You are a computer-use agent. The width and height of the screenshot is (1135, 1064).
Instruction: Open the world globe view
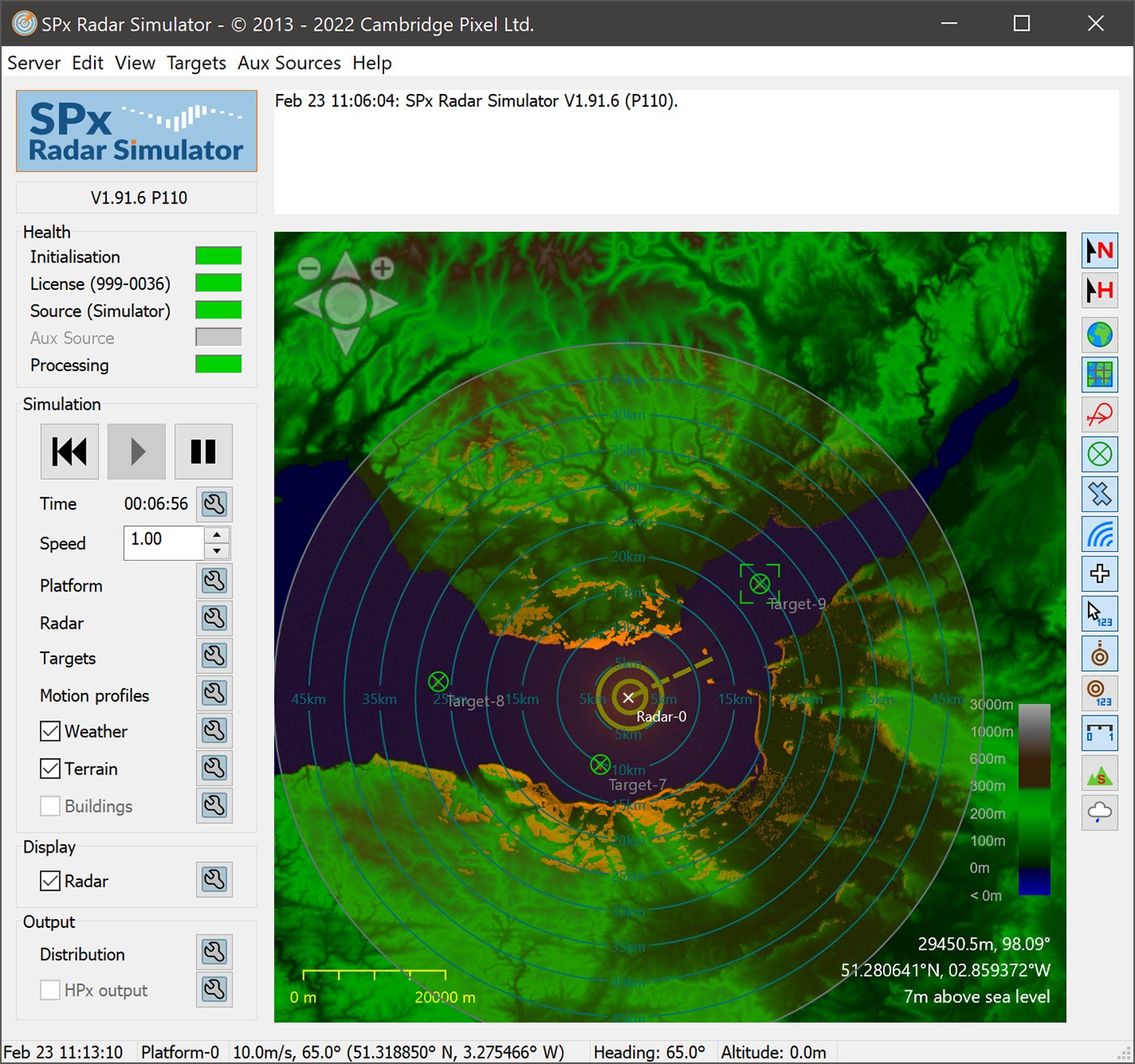tap(1099, 335)
